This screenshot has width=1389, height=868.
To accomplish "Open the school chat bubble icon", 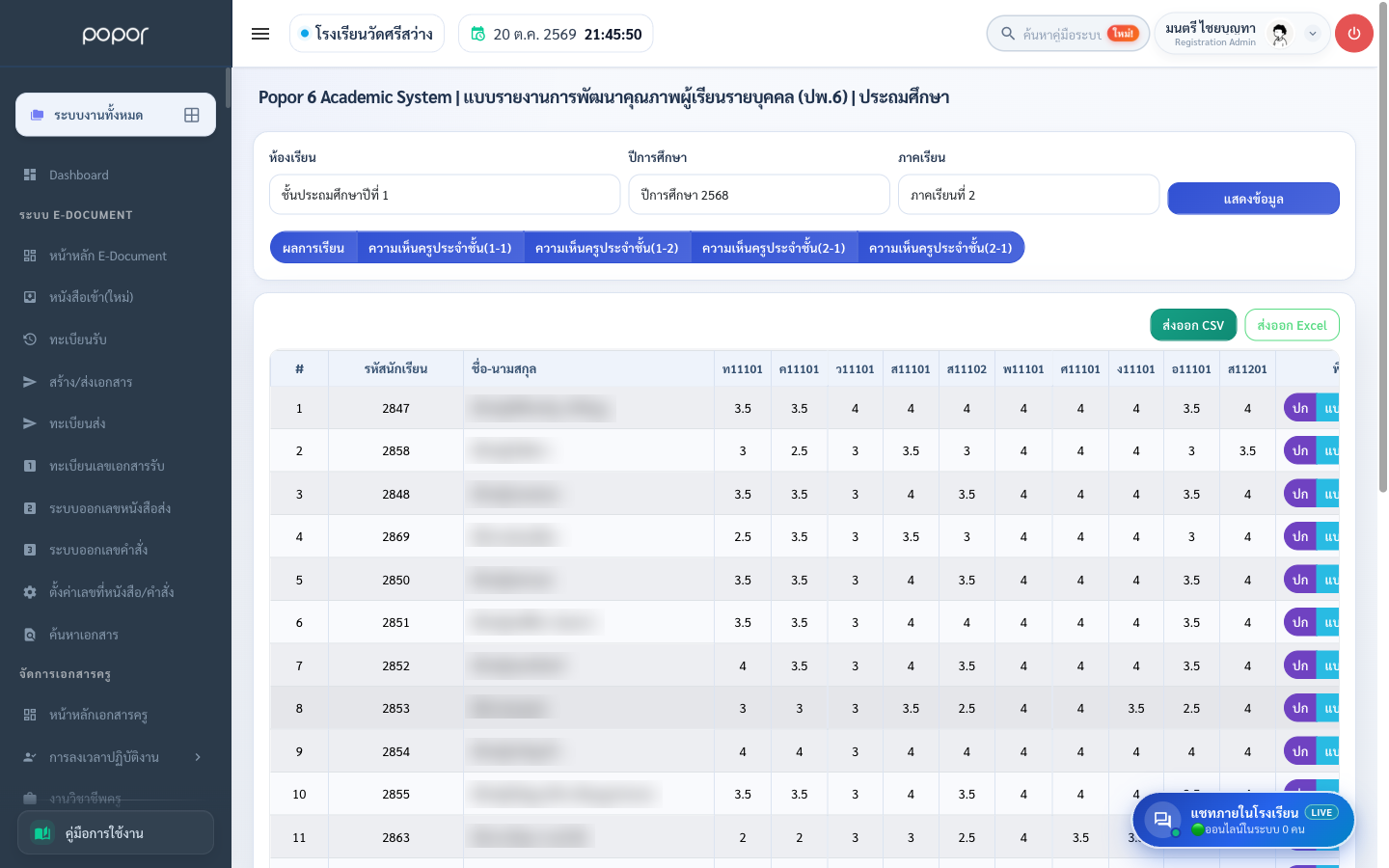I will click(1162, 821).
